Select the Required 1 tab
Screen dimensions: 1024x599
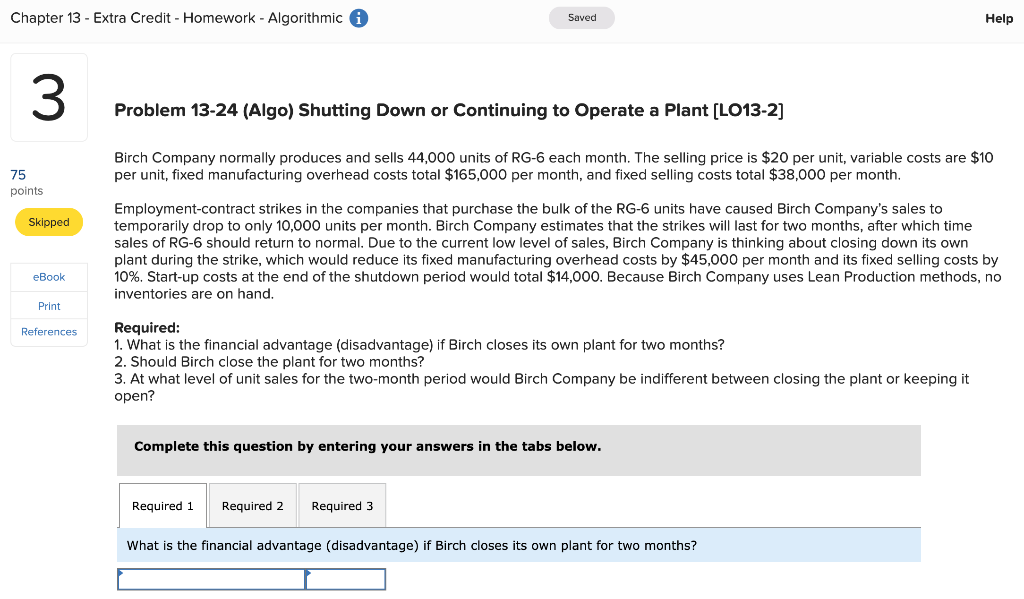tap(162, 505)
